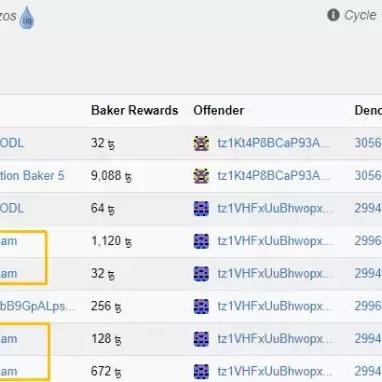
Task: Select the 32 ꜩ value in the tz1VHFxUuBhwopx row
Action: pos(103,274)
